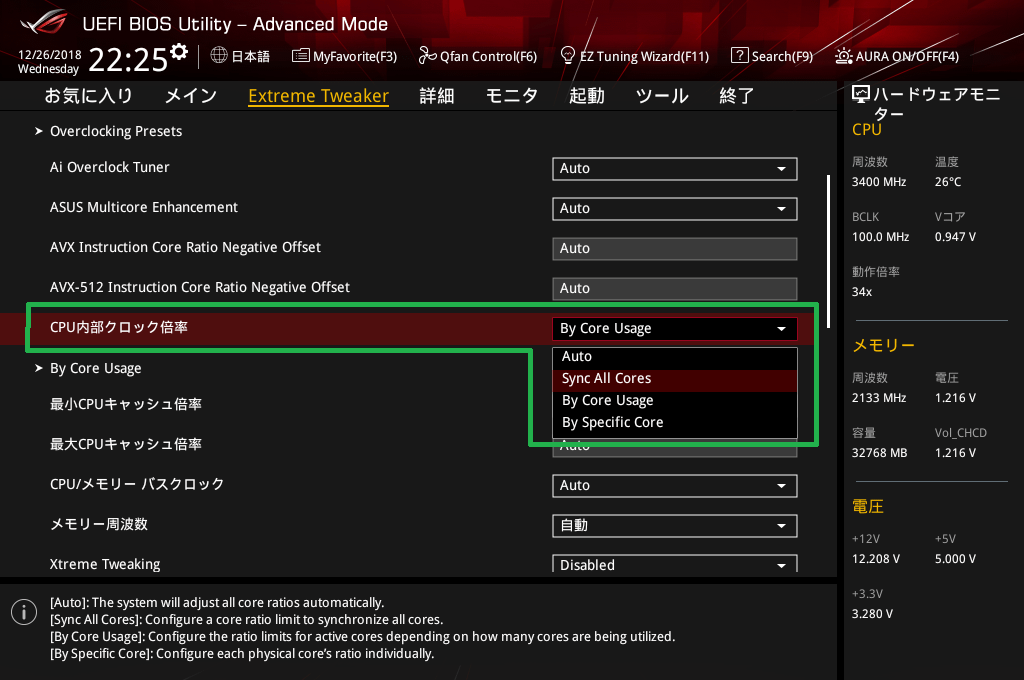This screenshot has height=680, width=1024.
Task: Select メモリー周波数 label
Action: (x=99, y=524)
